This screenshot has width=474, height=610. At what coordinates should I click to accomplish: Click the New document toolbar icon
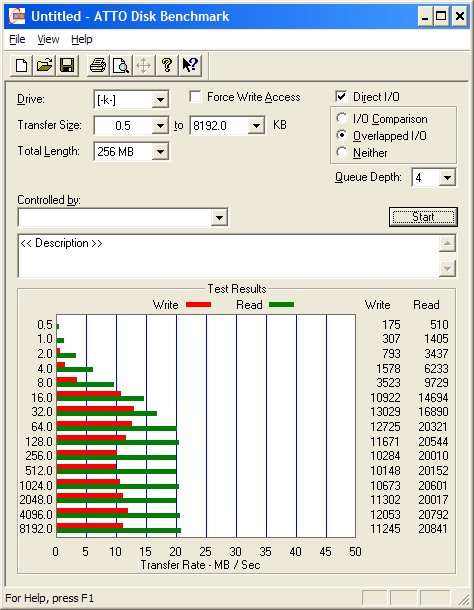(x=22, y=65)
